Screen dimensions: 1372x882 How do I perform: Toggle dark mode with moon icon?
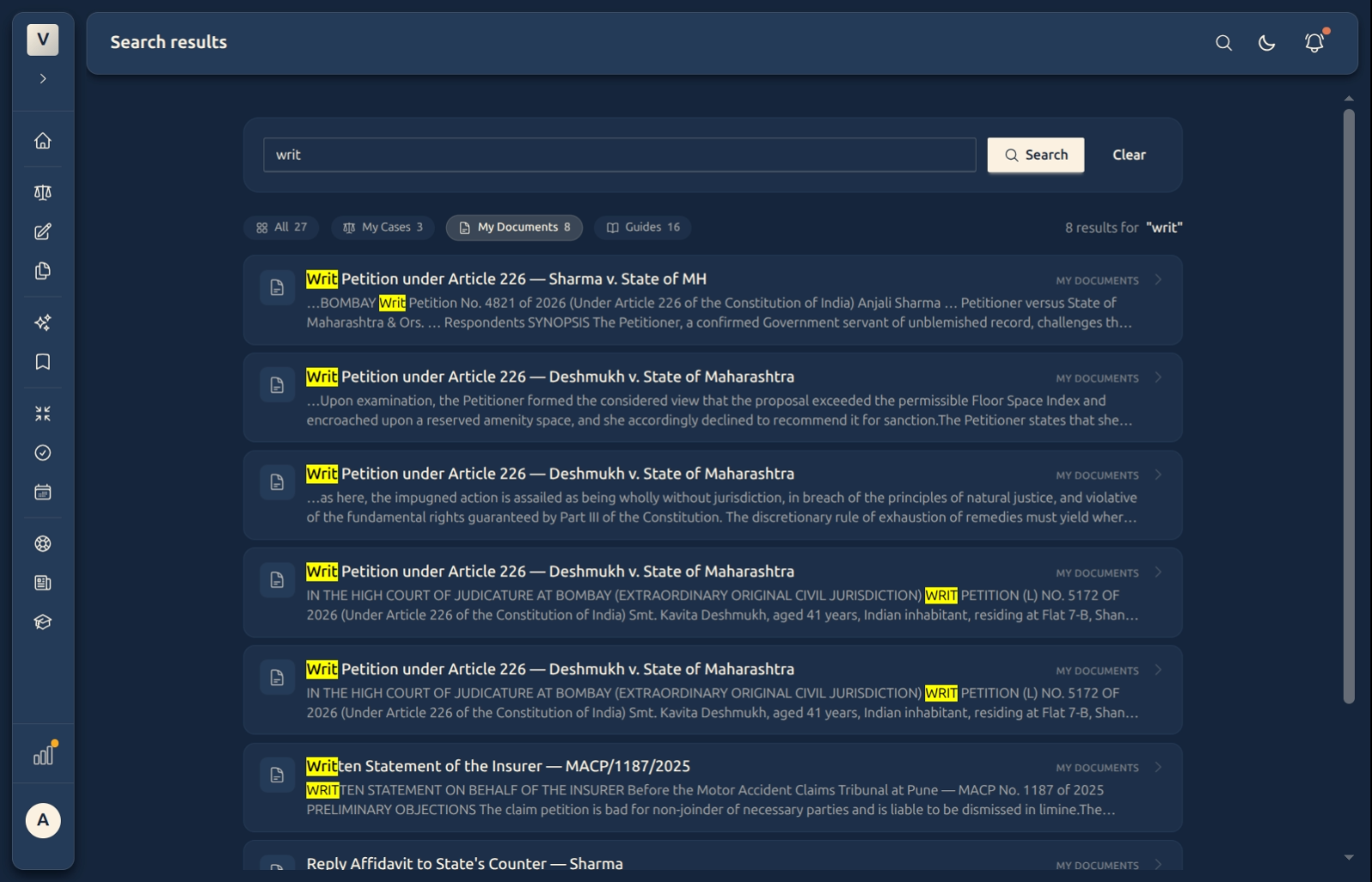point(1267,43)
